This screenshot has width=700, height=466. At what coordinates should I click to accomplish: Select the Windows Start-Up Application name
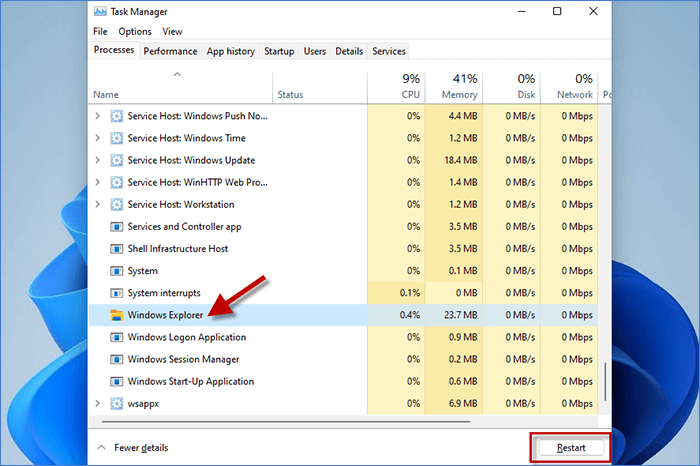191,382
